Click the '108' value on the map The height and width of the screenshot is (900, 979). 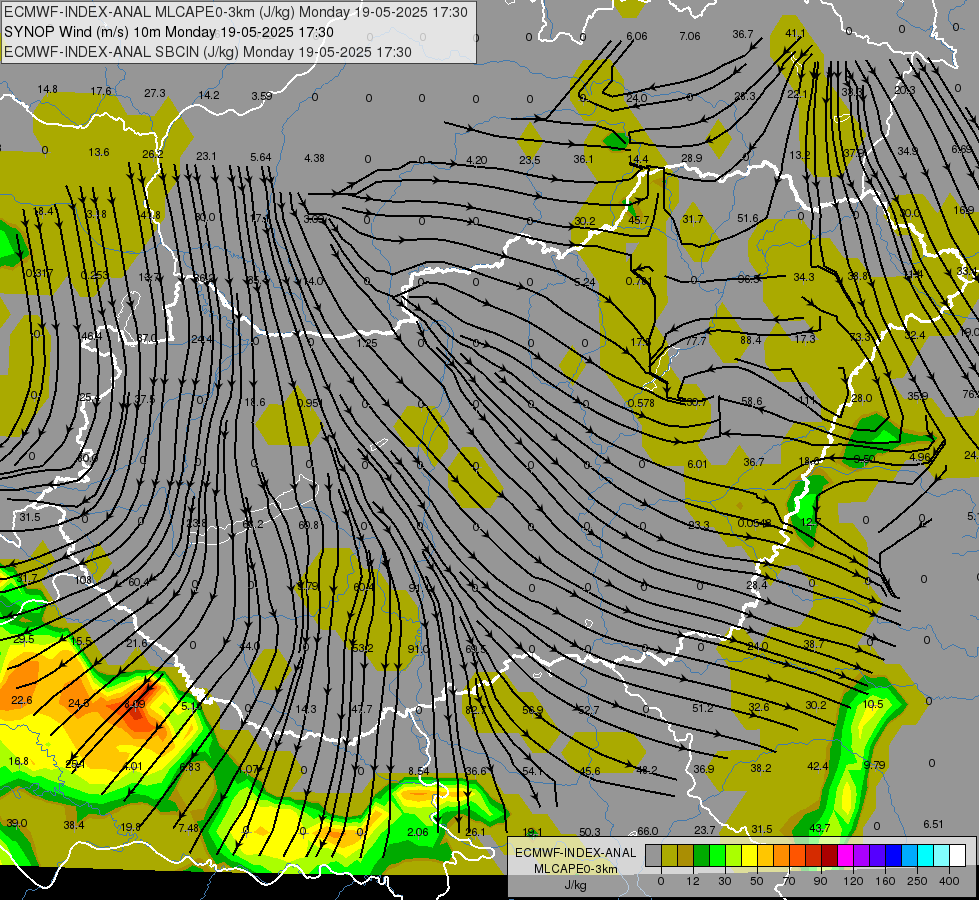tap(83, 580)
